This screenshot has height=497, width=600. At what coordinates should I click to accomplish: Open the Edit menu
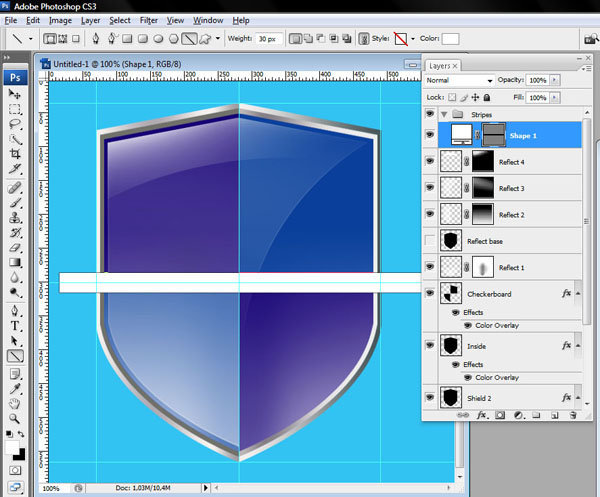33,21
